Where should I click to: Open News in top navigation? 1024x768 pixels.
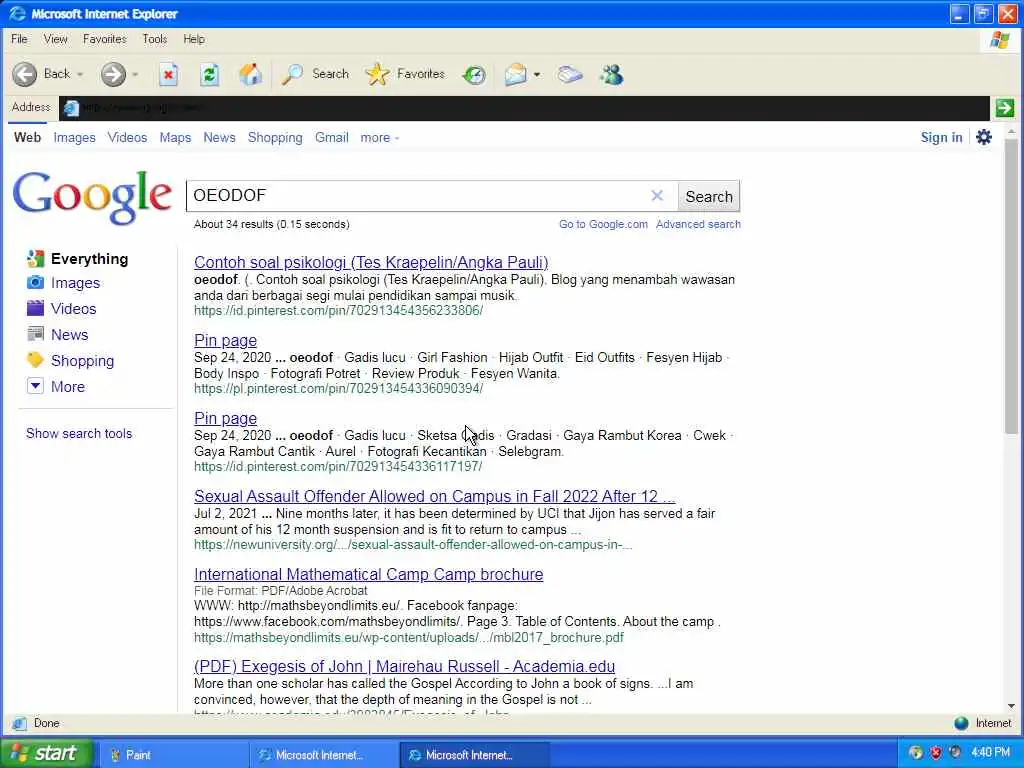tap(219, 138)
